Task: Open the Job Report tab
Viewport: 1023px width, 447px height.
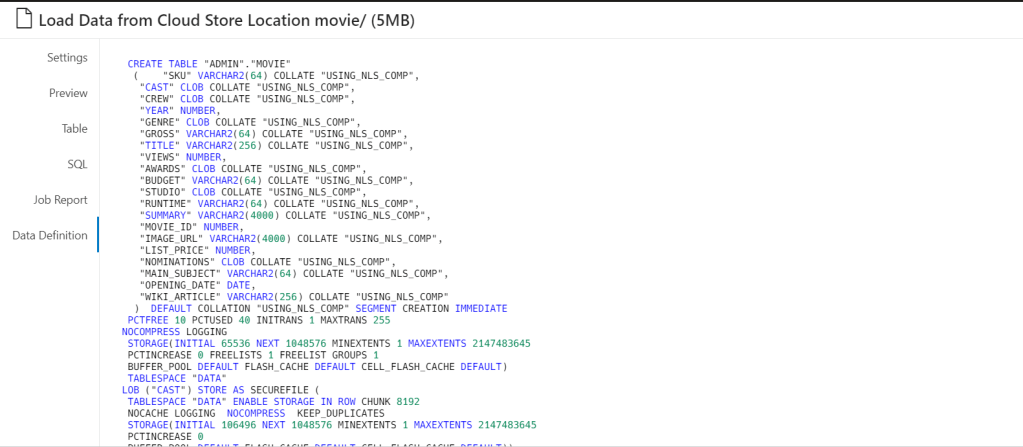Action: (x=60, y=200)
